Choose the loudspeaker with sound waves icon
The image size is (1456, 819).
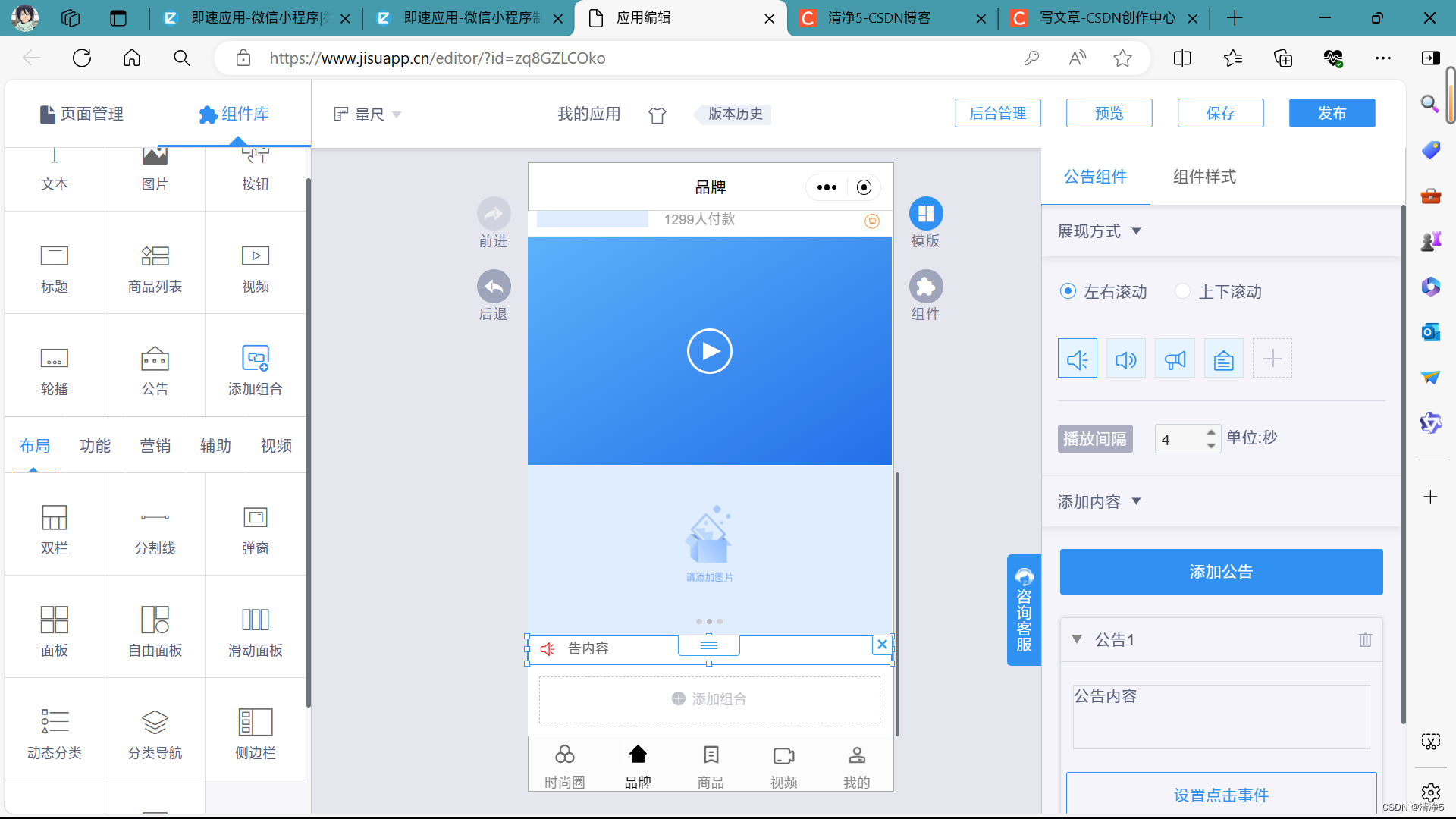click(x=1126, y=359)
